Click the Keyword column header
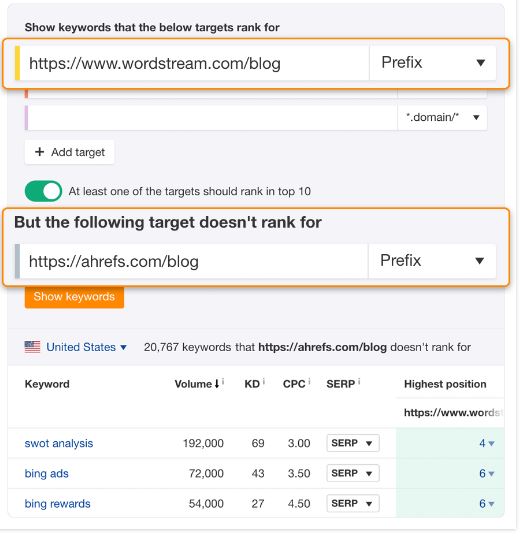The height and width of the screenshot is (544, 530). pyautogui.click(x=47, y=384)
